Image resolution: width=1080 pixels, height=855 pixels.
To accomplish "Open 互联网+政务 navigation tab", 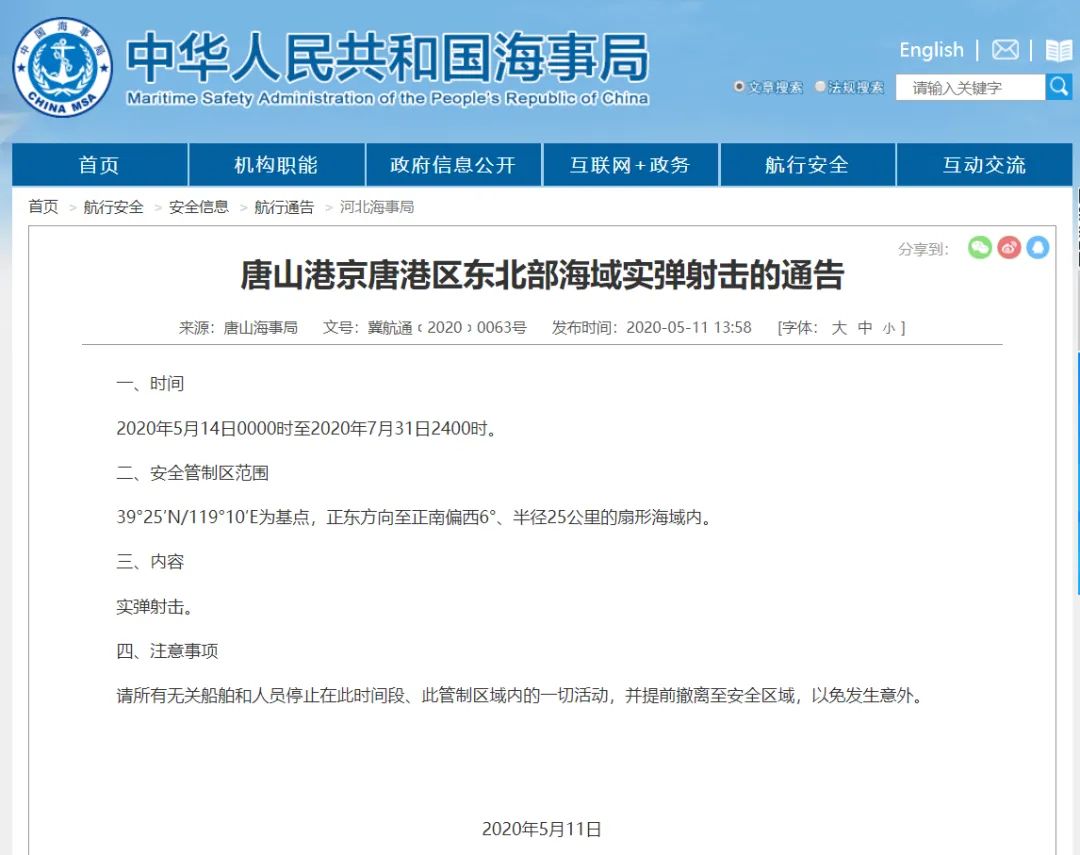I will [x=630, y=165].
